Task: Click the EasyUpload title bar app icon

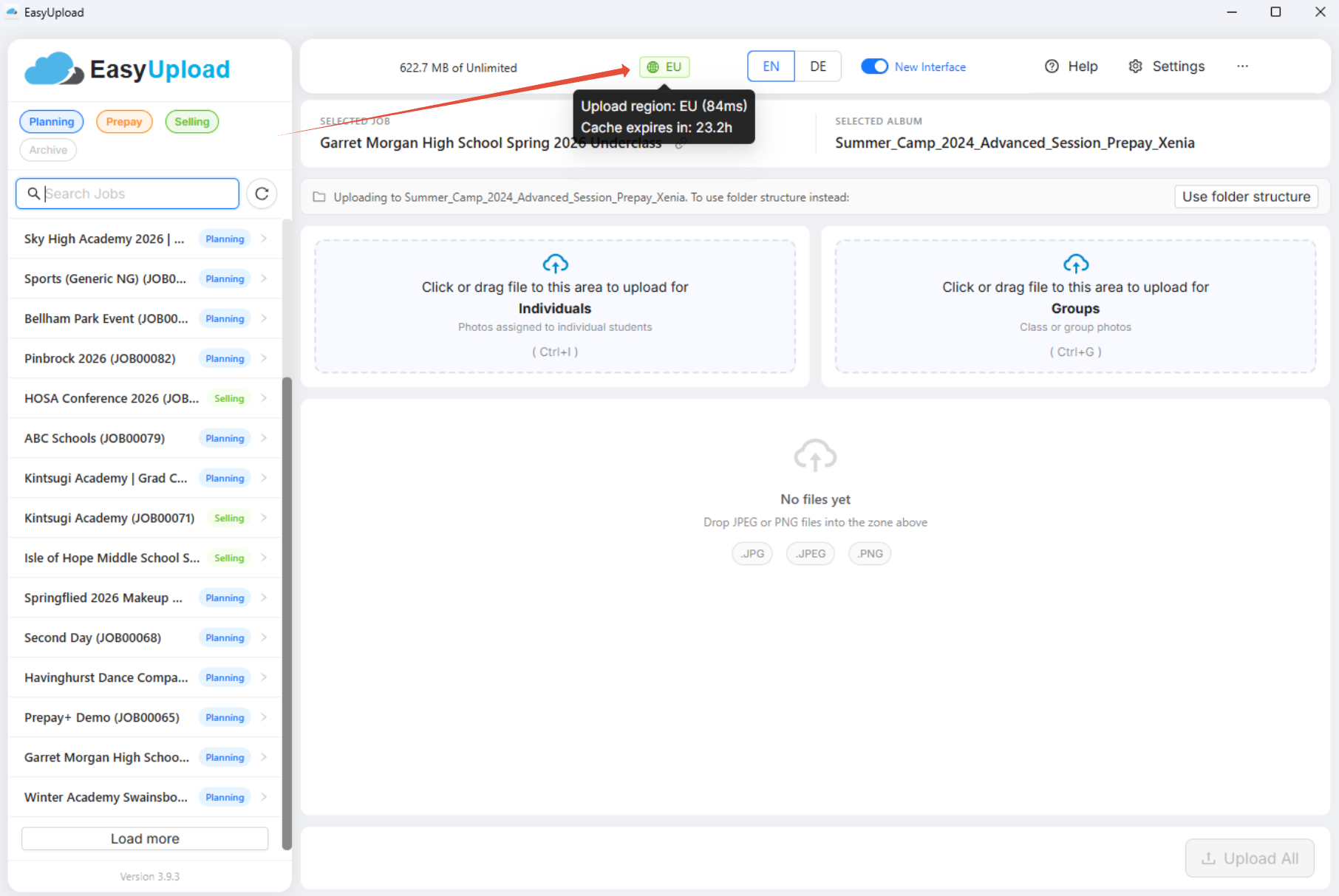Action: click(x=11, y=13)
